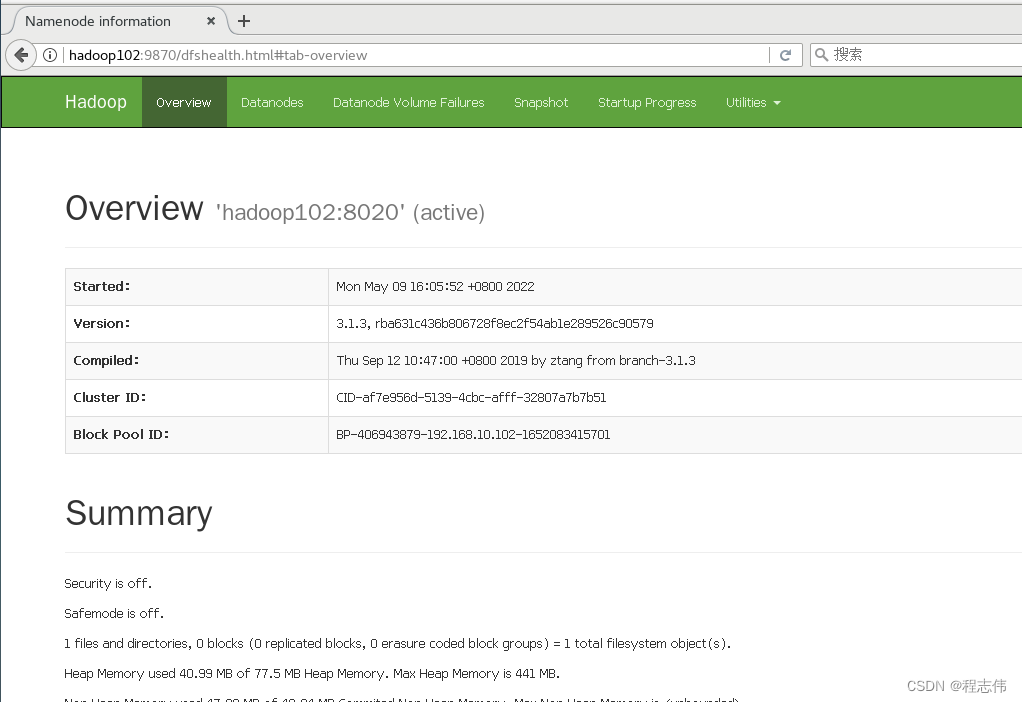
Task: Click the 'Version:' row label
Action: [102, 323]
